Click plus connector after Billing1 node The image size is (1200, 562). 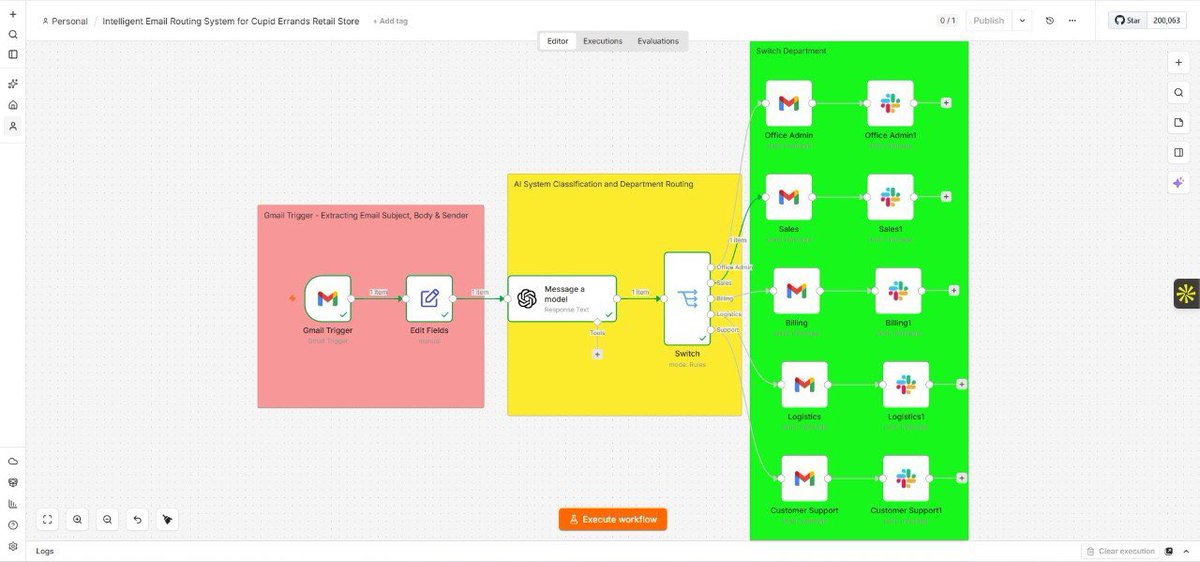coord(954,291)
